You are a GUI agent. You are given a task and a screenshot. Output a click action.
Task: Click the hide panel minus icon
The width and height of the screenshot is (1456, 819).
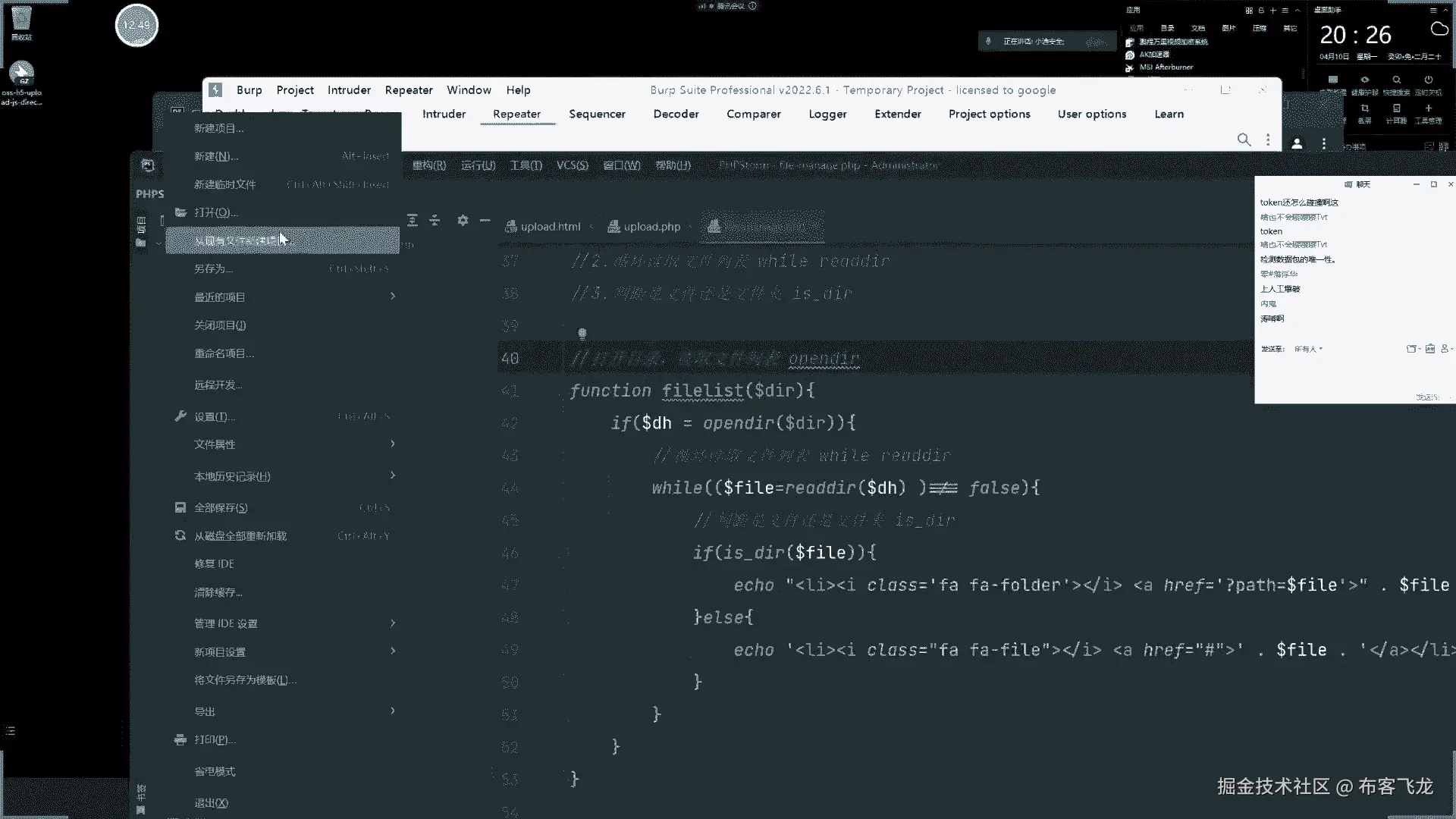click(x=485, y=221)
